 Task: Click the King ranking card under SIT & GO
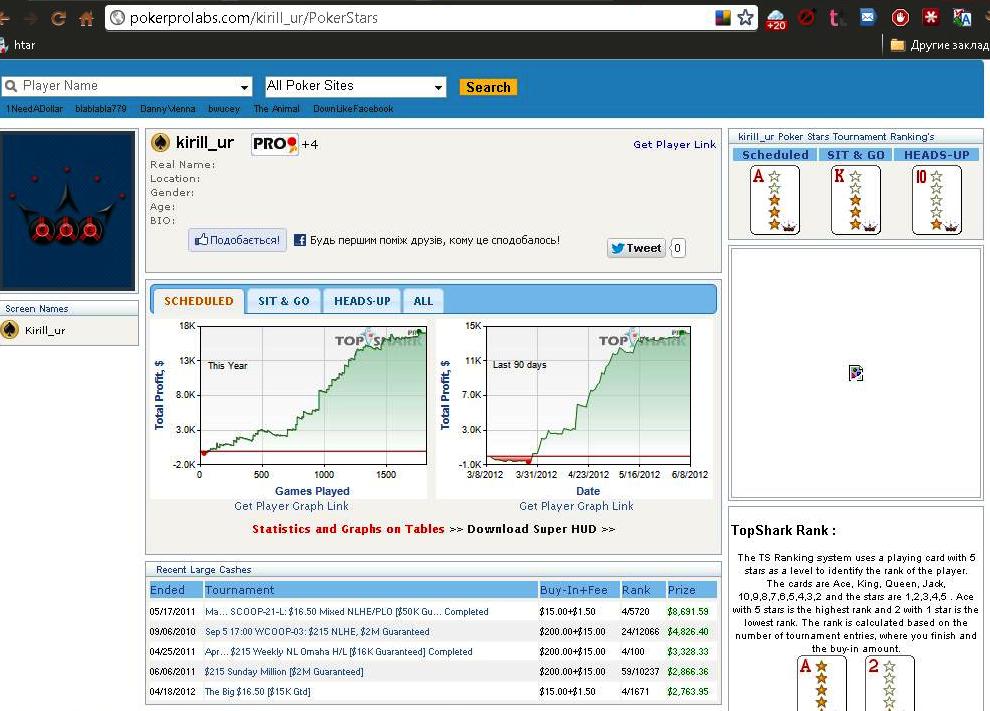[x=856, y=200]
